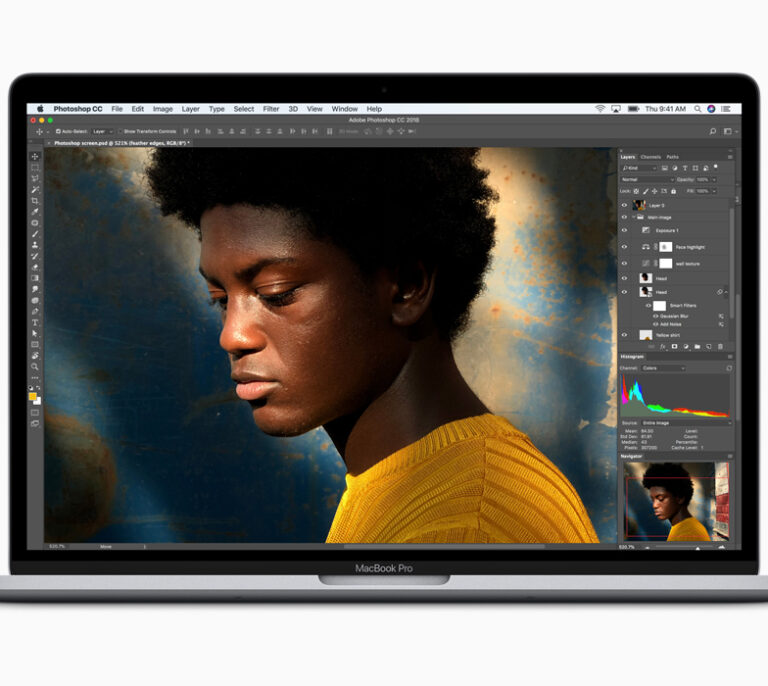This screenshot has width=768, height=686.
Task: Click the Photoshop screen.psd document tab
Action: (118, 143)
